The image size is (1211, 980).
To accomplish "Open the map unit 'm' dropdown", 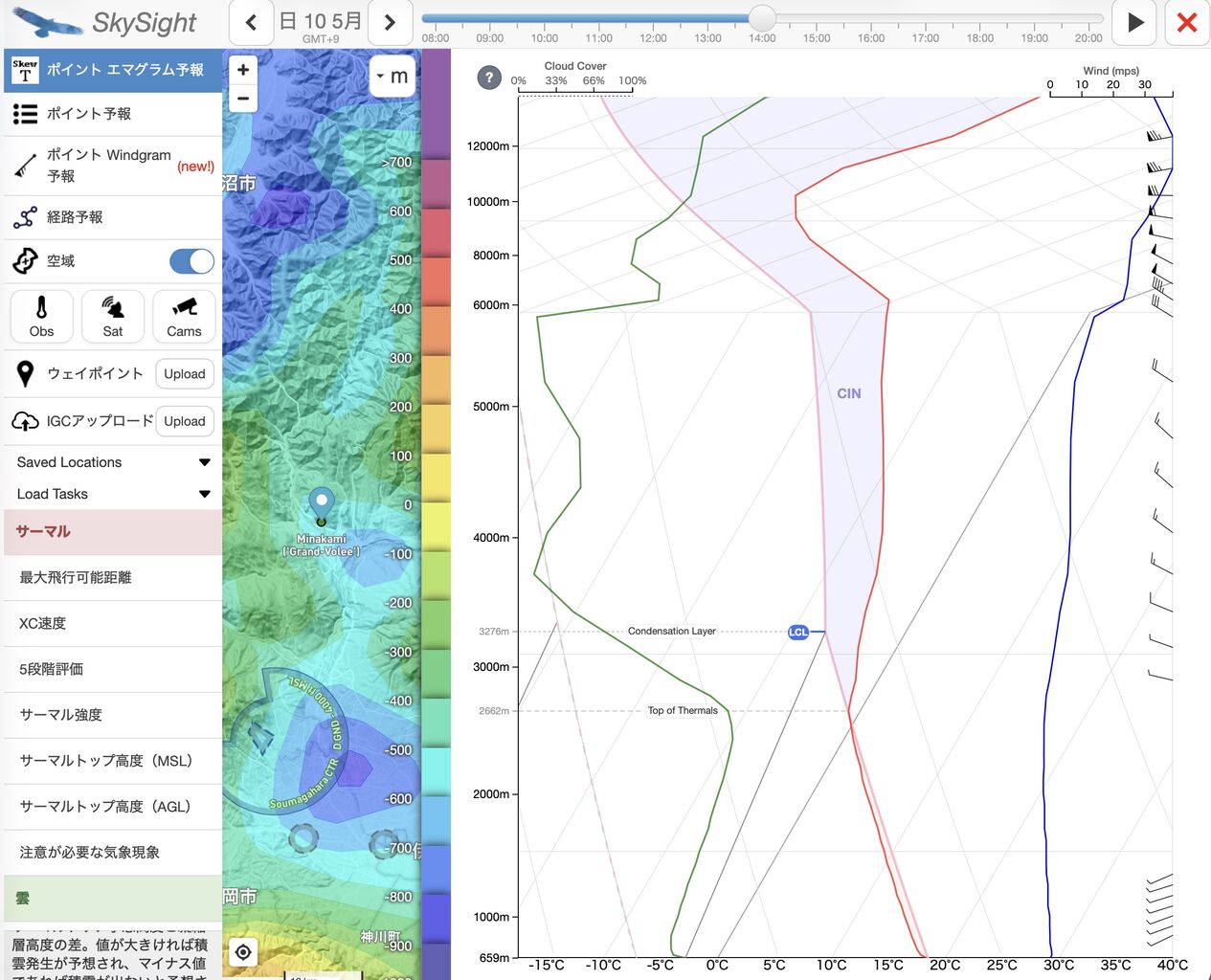I will tap(392, 76).
